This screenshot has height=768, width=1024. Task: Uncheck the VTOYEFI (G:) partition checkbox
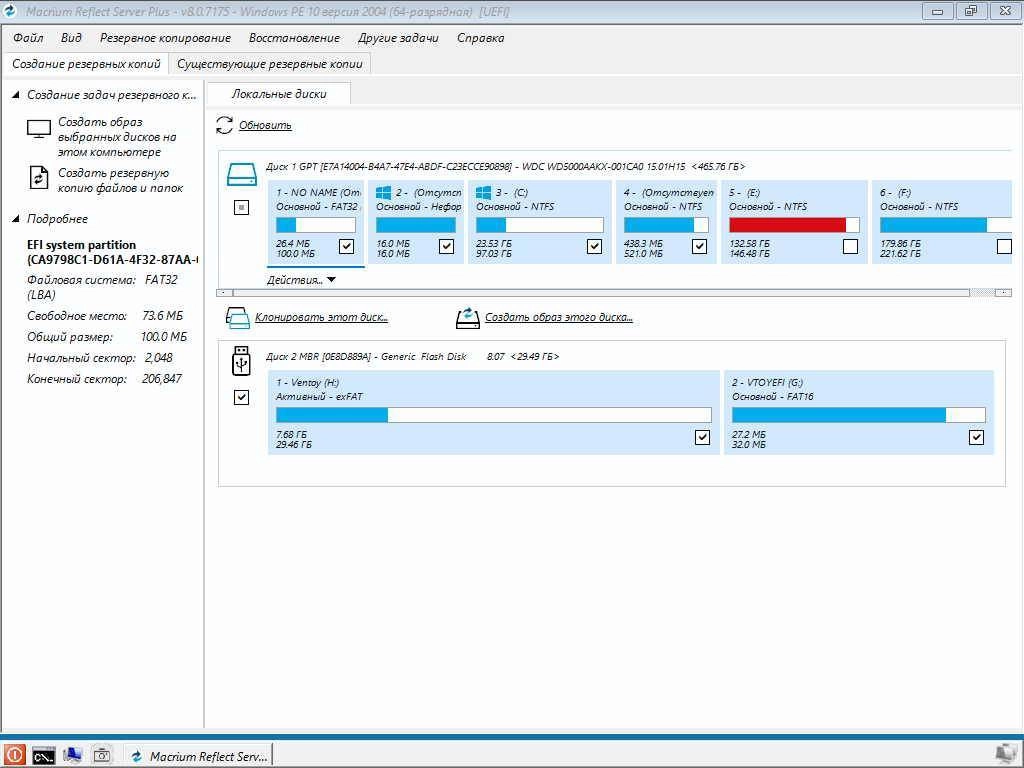click(976, 437)
